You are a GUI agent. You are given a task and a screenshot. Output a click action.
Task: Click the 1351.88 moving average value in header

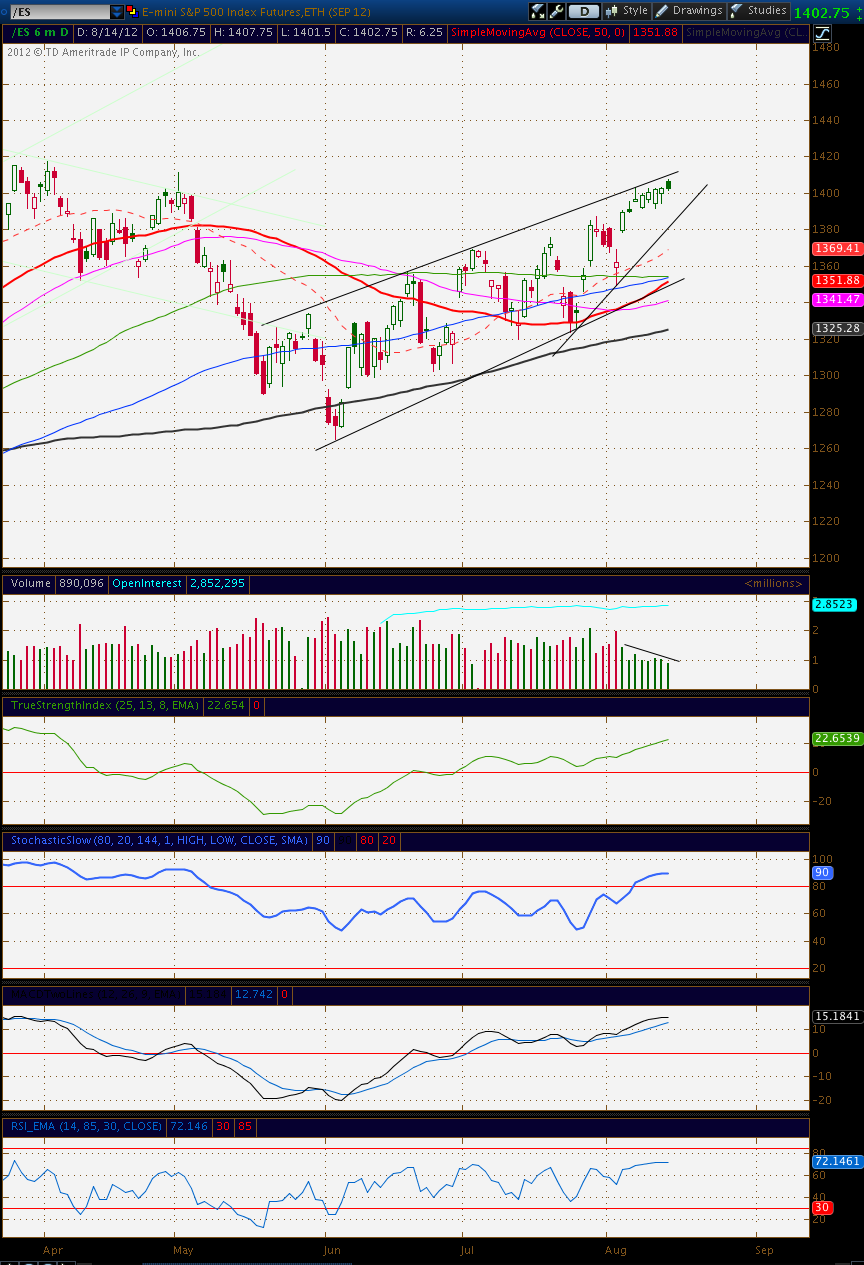pos(655,32)
